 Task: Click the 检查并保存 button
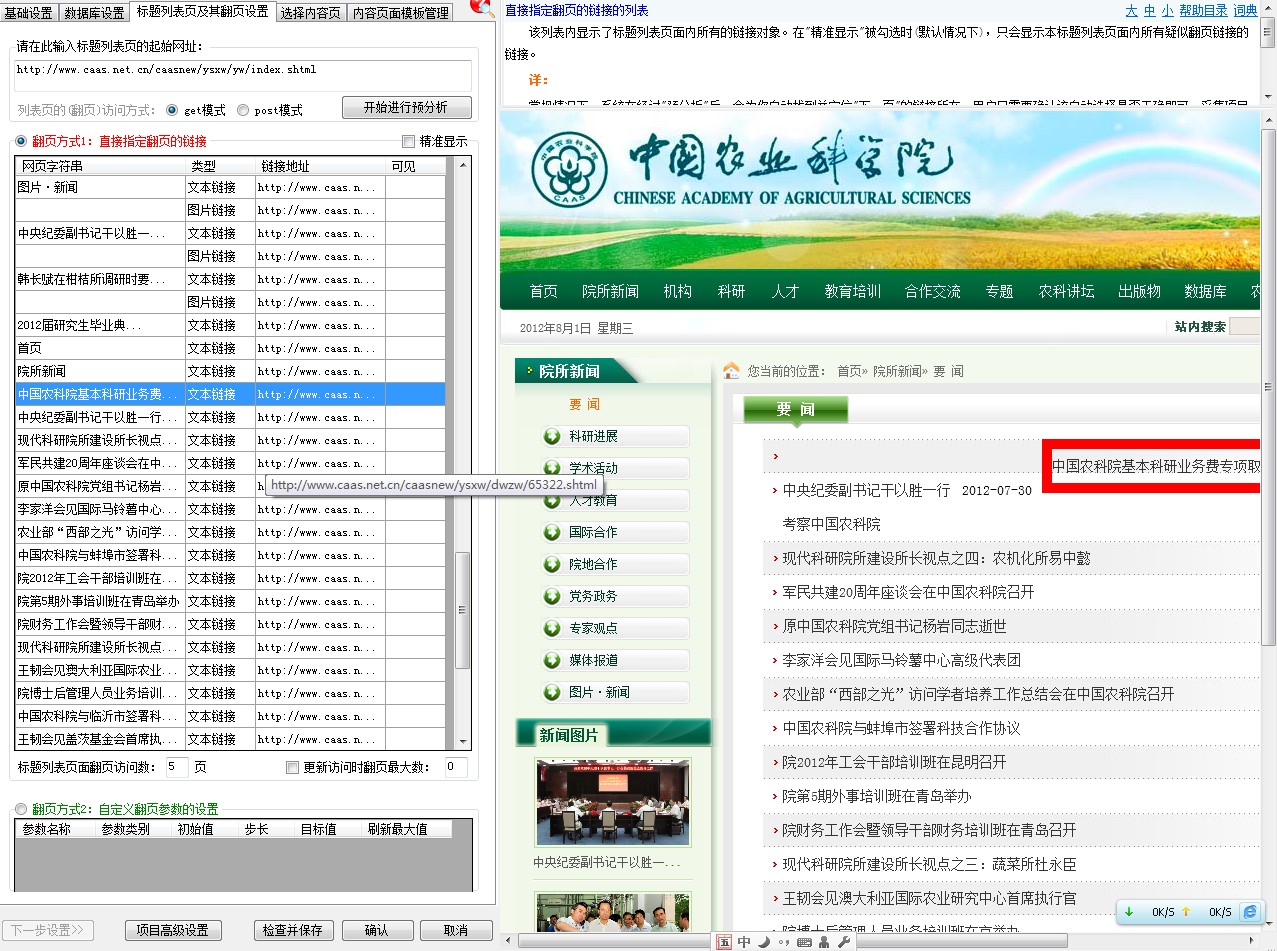tap(292, 930)
